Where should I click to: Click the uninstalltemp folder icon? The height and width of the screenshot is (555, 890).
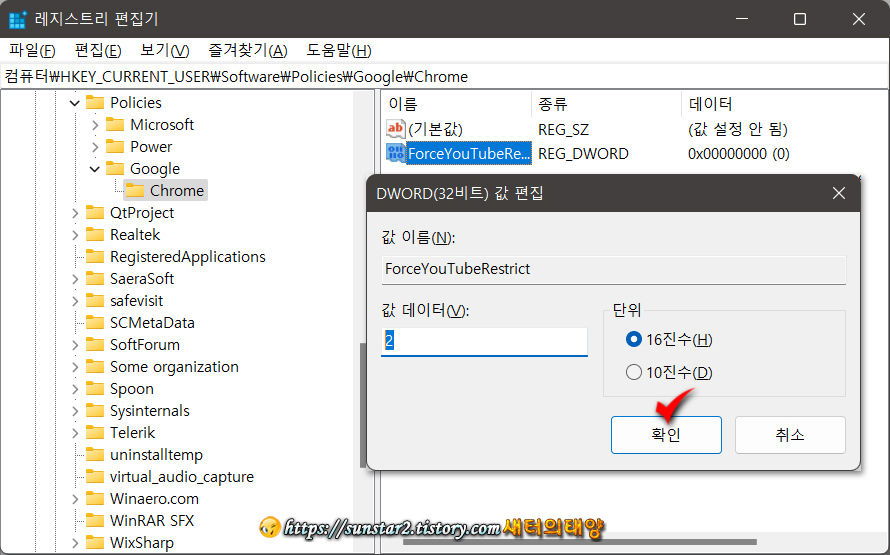pyautogui.click(x=95, y=455)
